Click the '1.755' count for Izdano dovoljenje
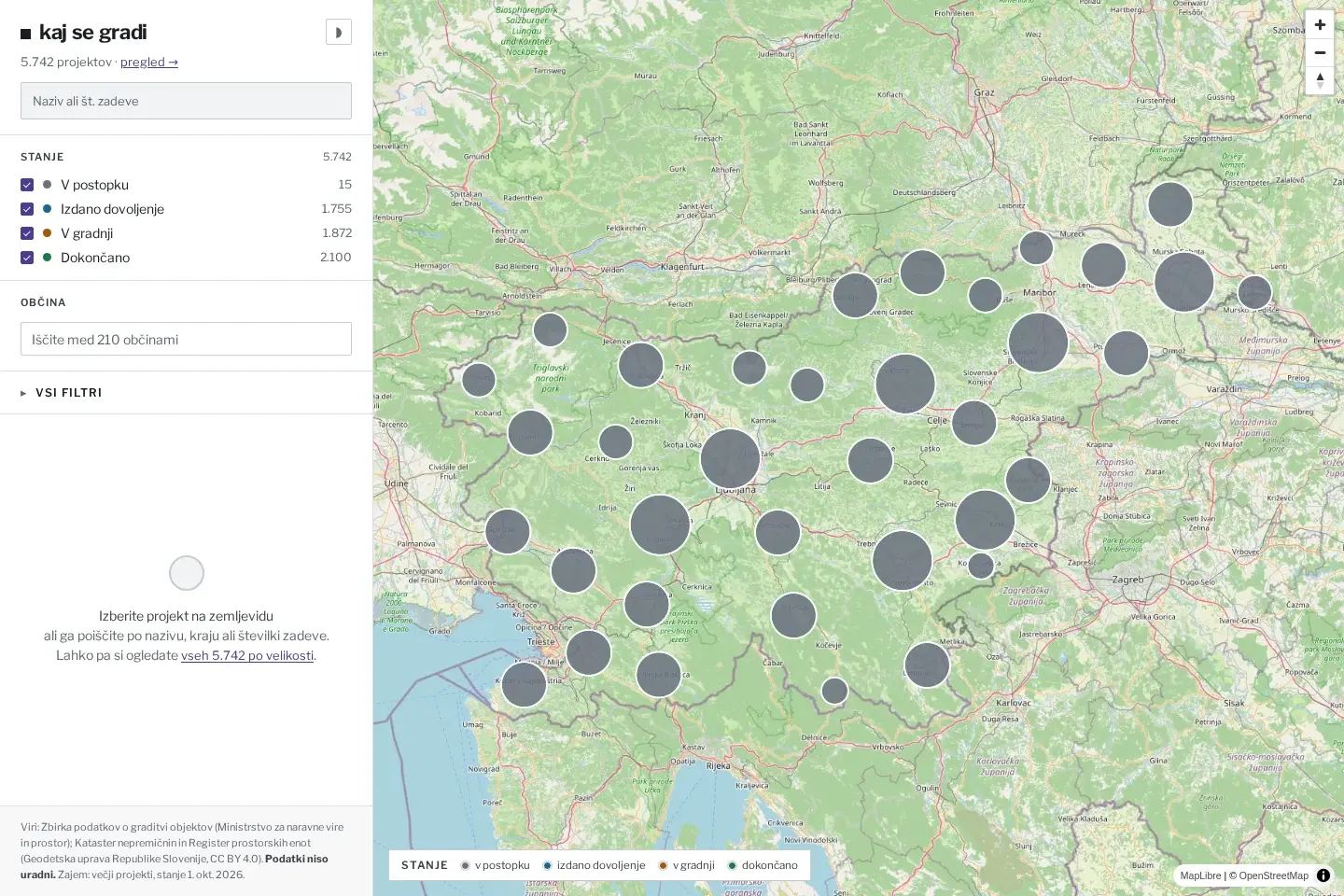 pyautogui.click(x=337, y=209)
